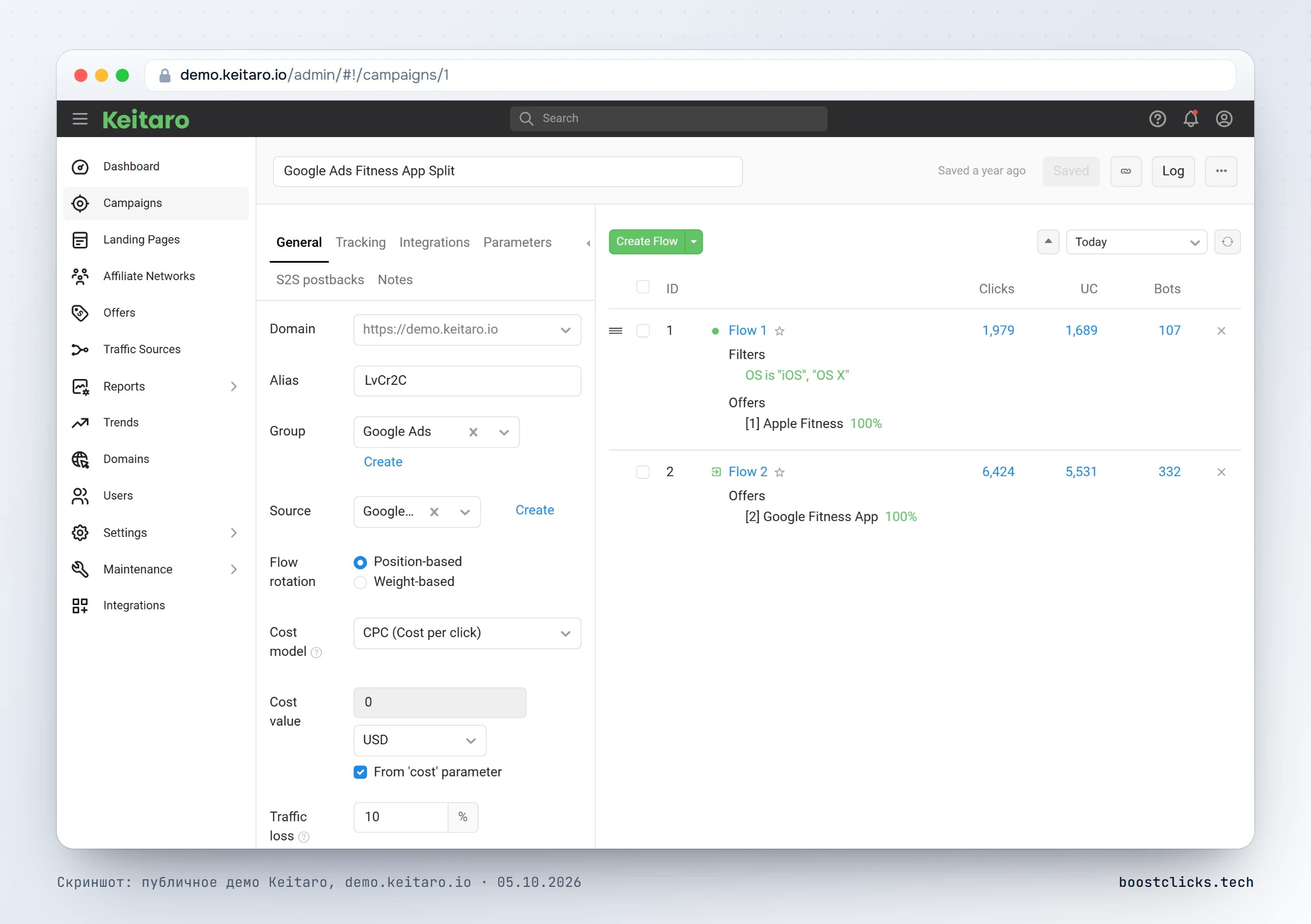1311x924 pixels.
Task: Open the Domain dropdown
Action: 467,330
